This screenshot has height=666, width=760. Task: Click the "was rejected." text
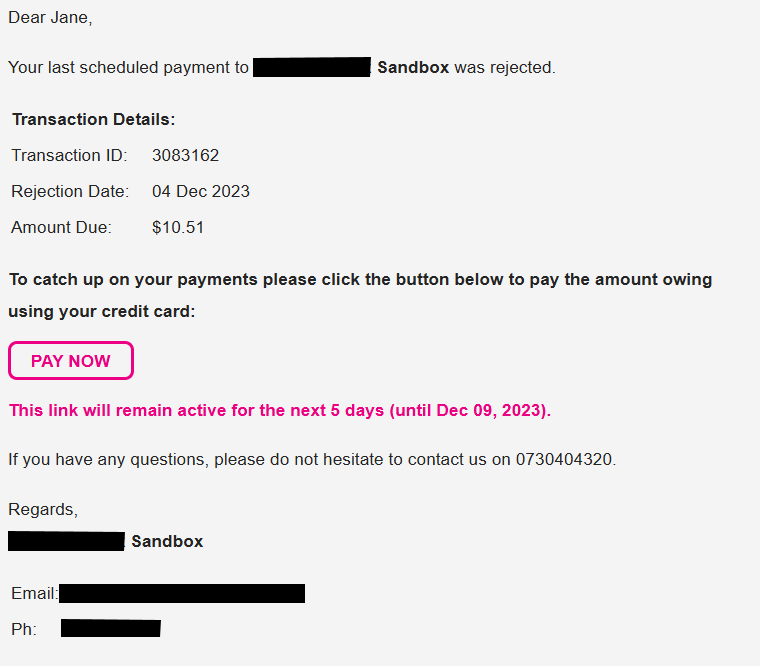[504, 68]
